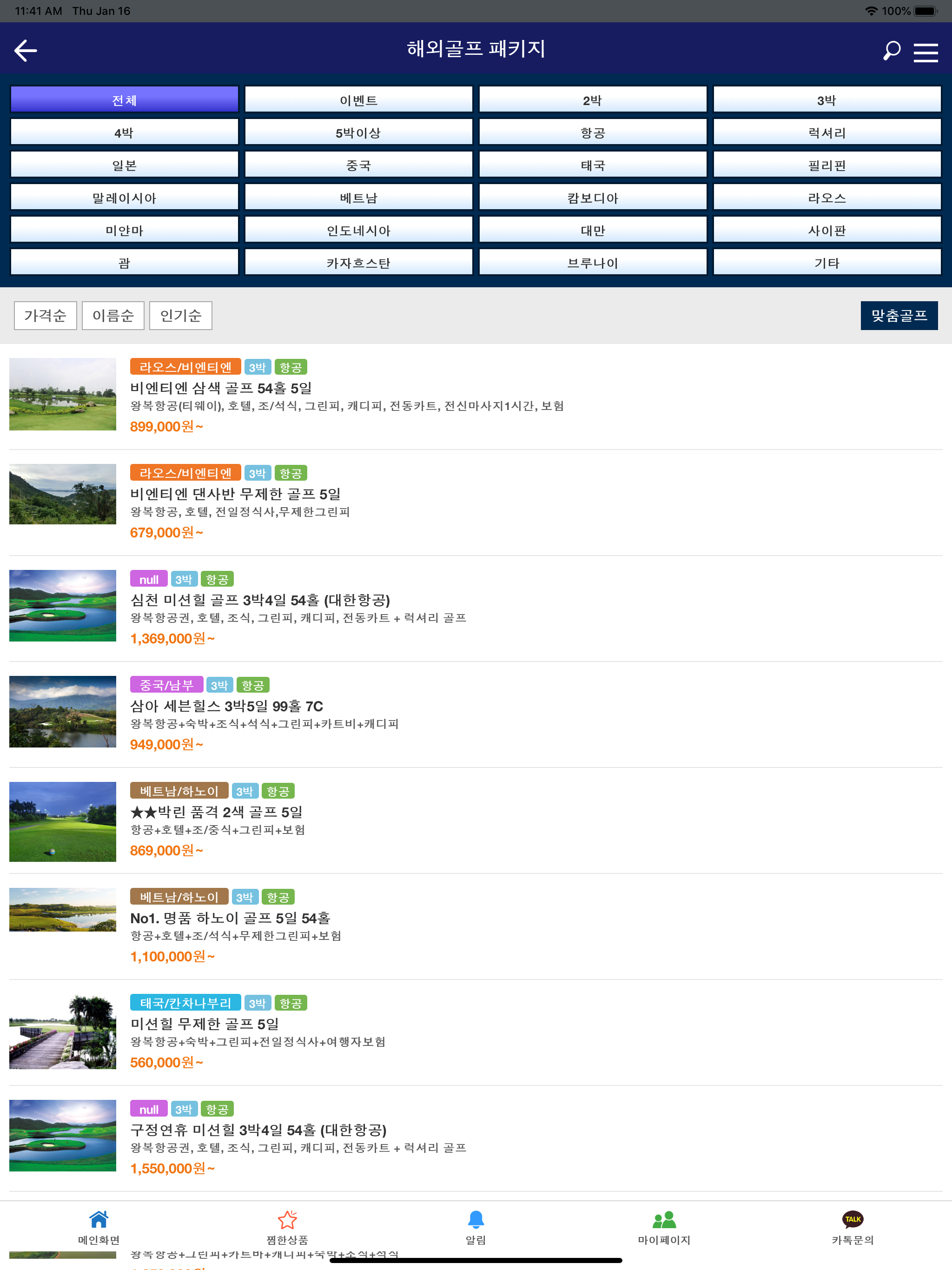Open 삼아 세븐힐스 package thumbnail
952x1270 pixels.
tap(63, 711)
